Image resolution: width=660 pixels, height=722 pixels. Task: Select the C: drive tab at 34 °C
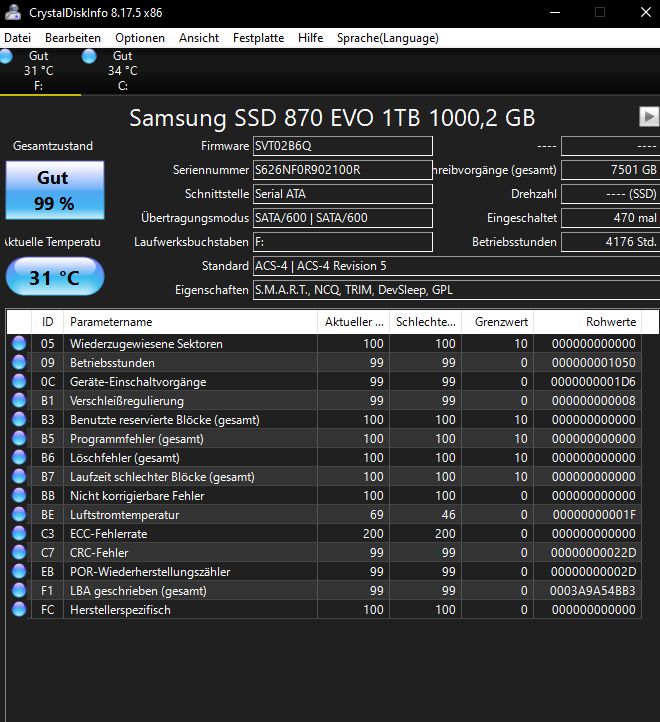tap(123, 70)
